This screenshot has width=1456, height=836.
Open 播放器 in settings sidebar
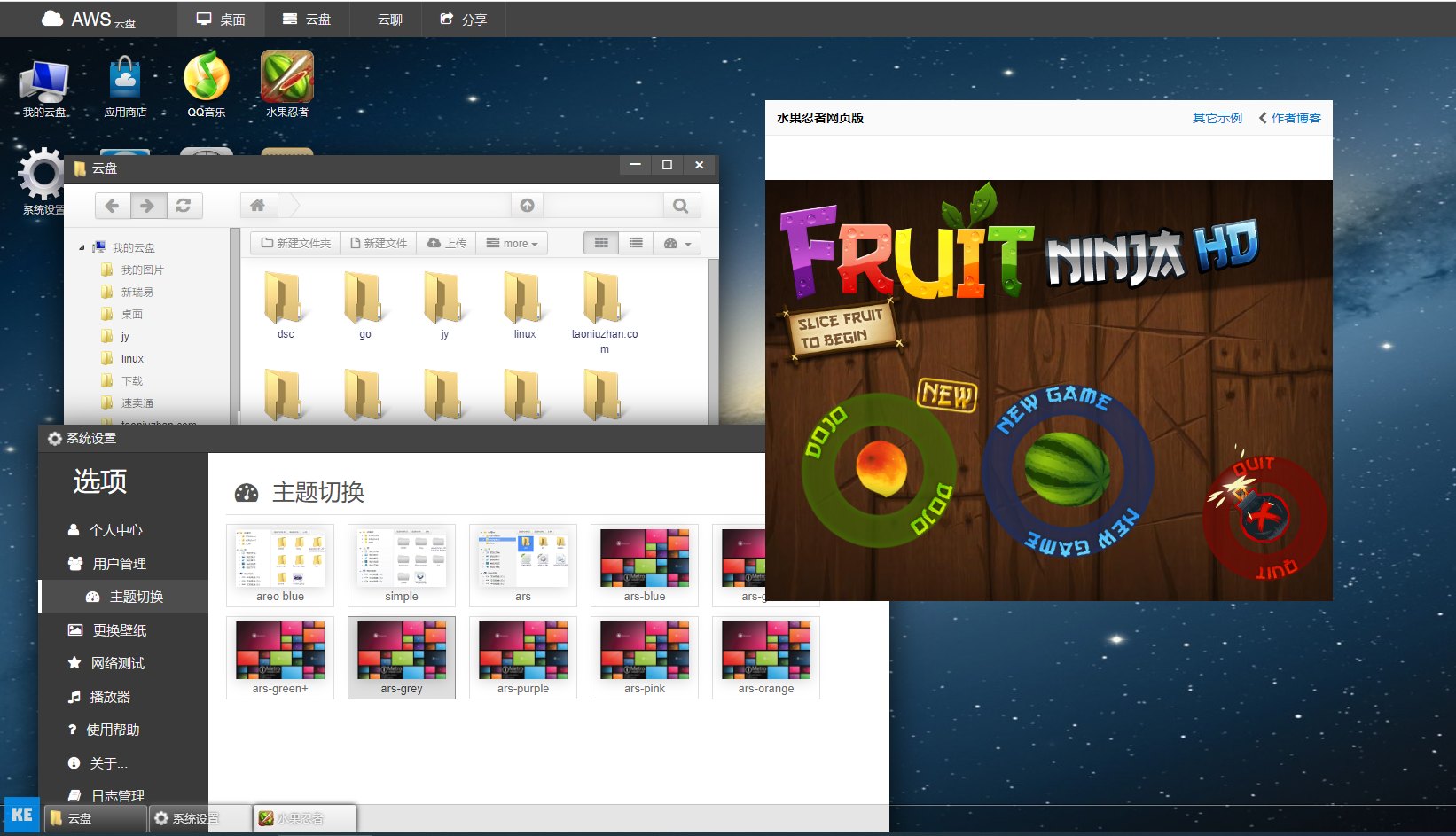[x=123, y=697]
